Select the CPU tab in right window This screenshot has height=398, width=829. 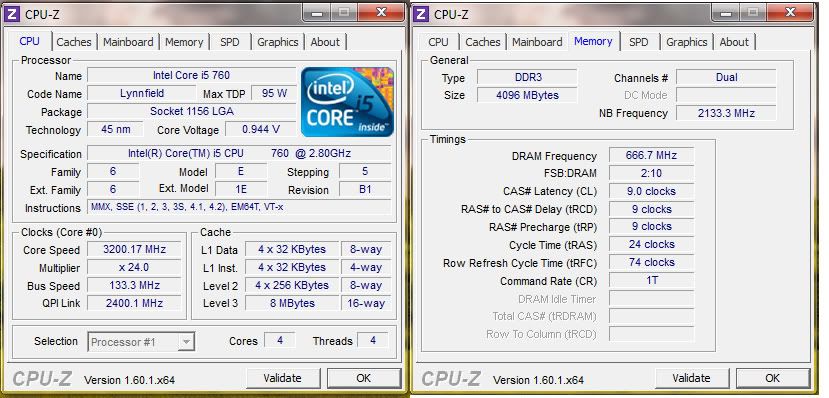pos(438,42)
